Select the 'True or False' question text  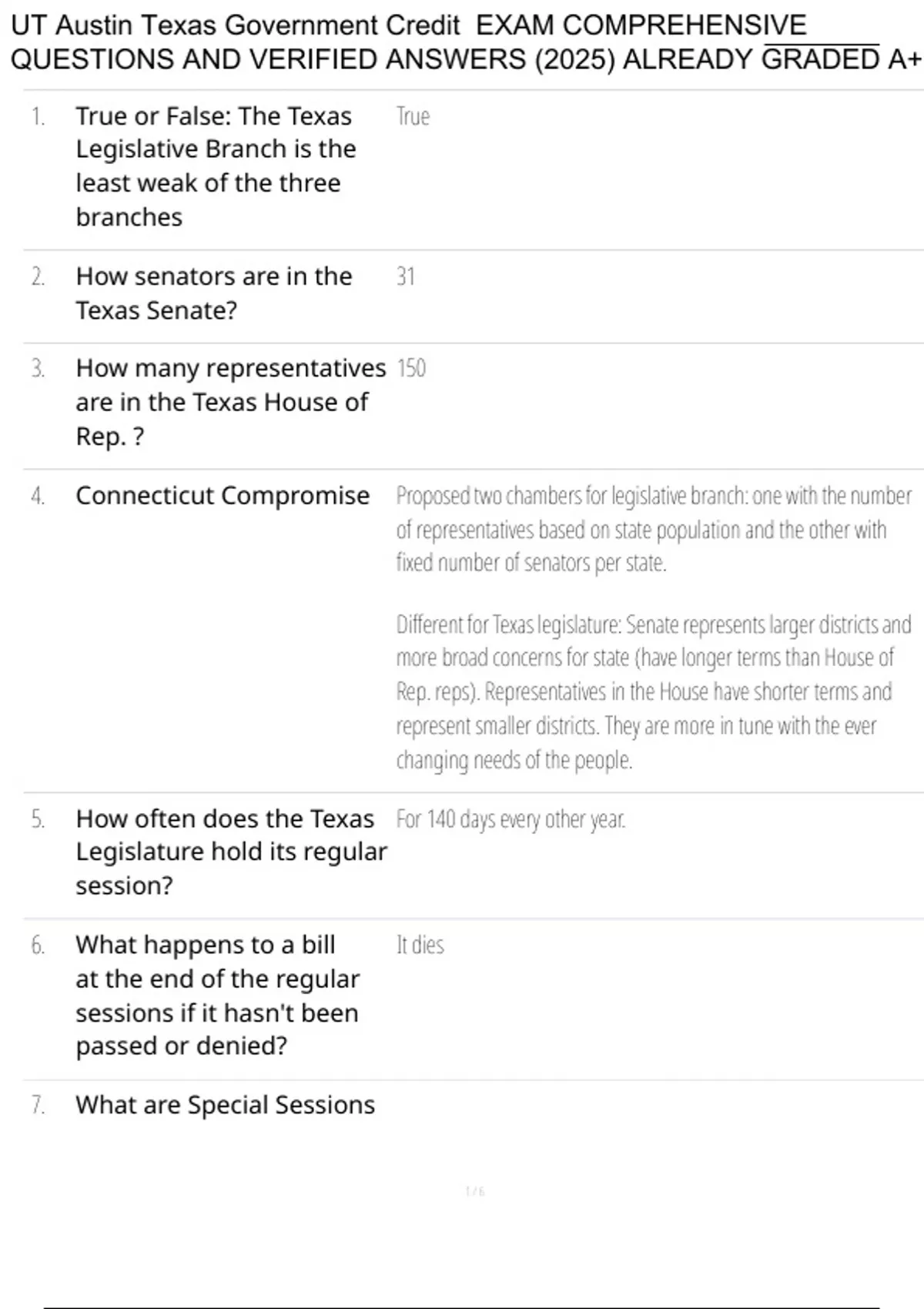(x=216, y=166)
